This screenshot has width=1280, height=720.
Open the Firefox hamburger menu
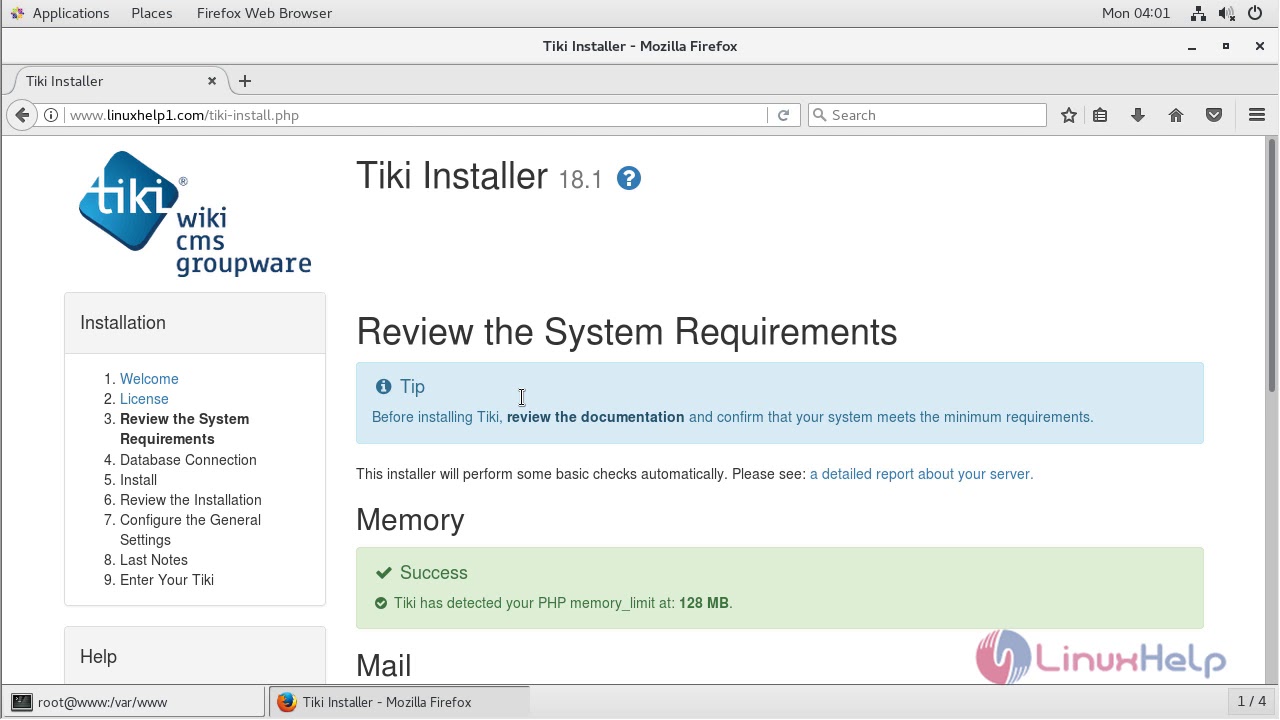(1257, 115)
